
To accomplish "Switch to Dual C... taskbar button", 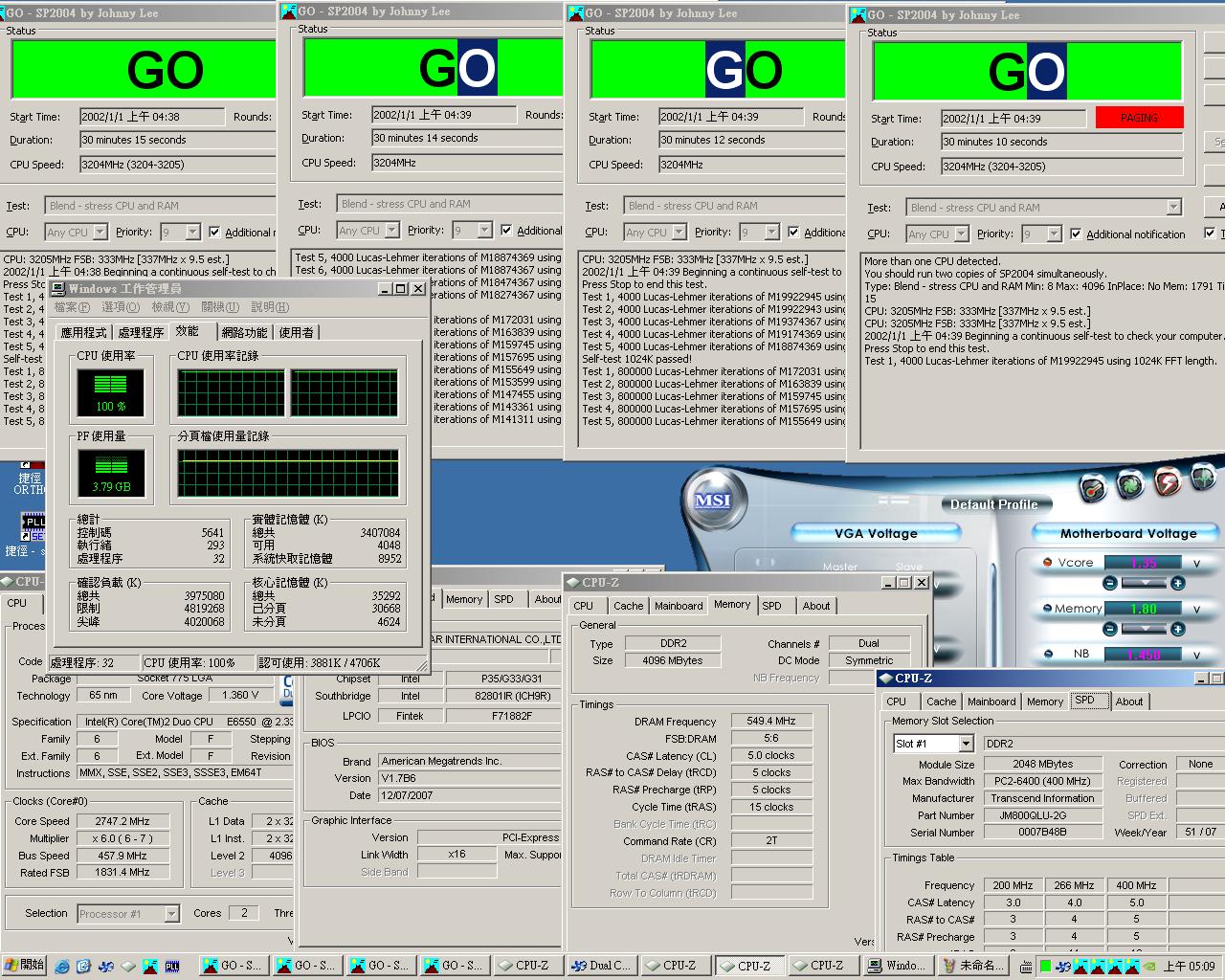I will coord(600,966).
